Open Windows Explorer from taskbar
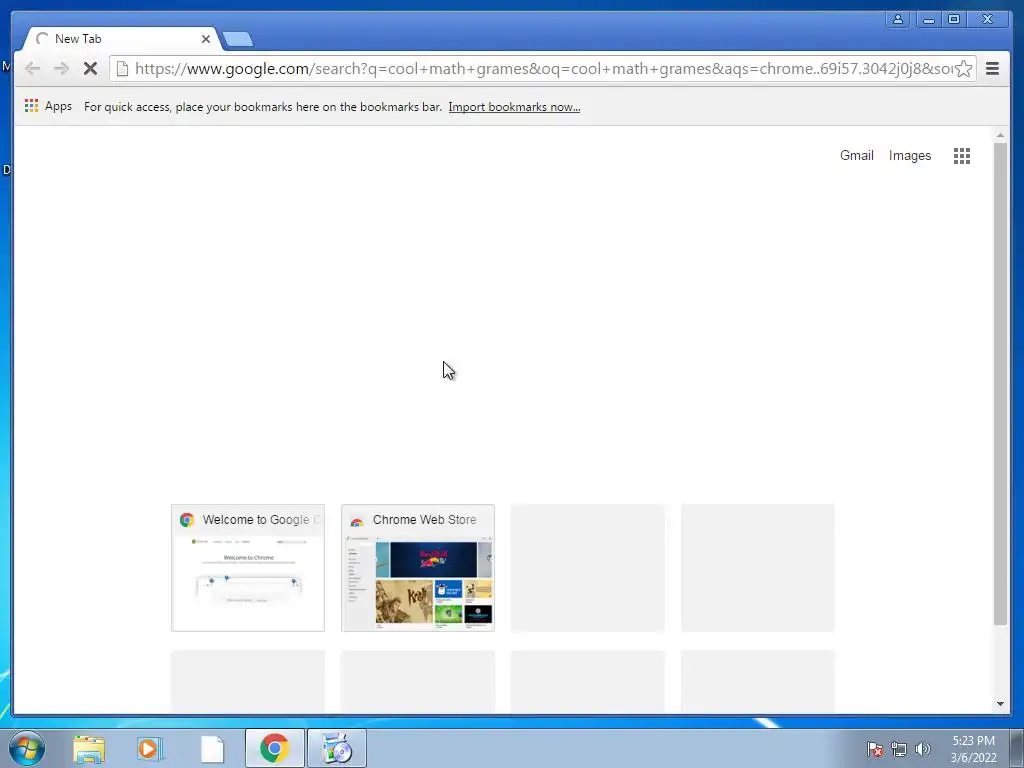The width and height of the screenshot is (1024, 768). tap(89, 748)
